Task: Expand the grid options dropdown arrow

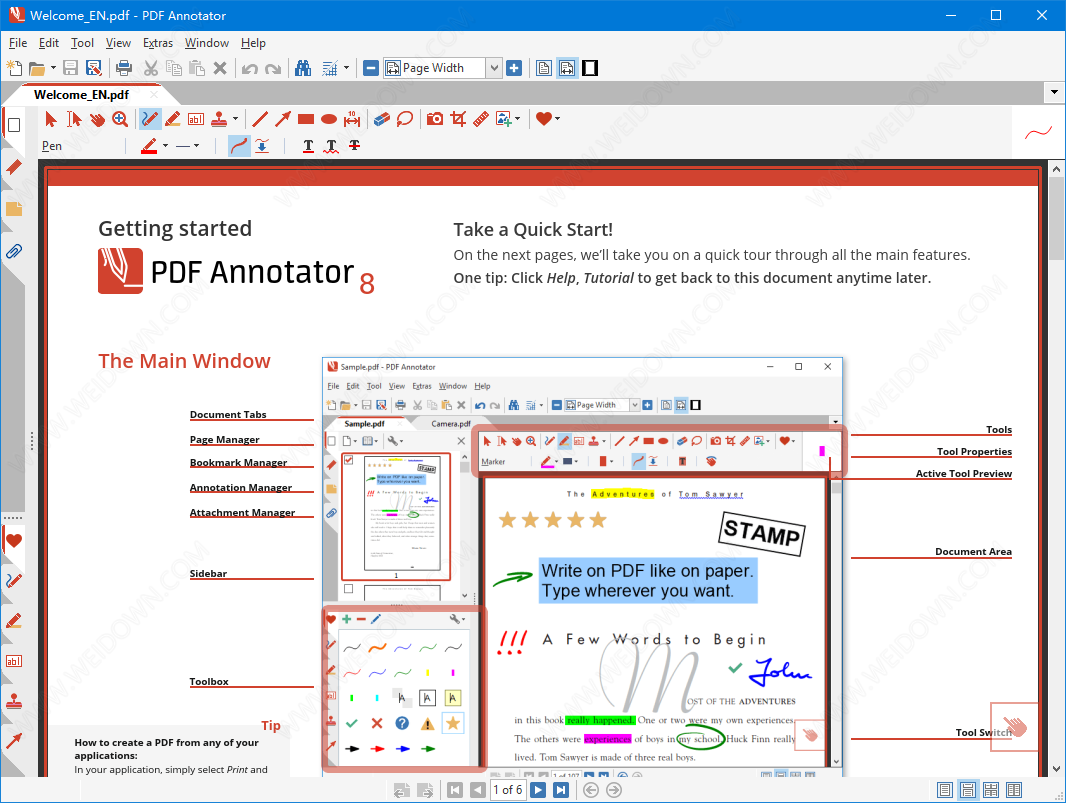Action: pos(346,68)
